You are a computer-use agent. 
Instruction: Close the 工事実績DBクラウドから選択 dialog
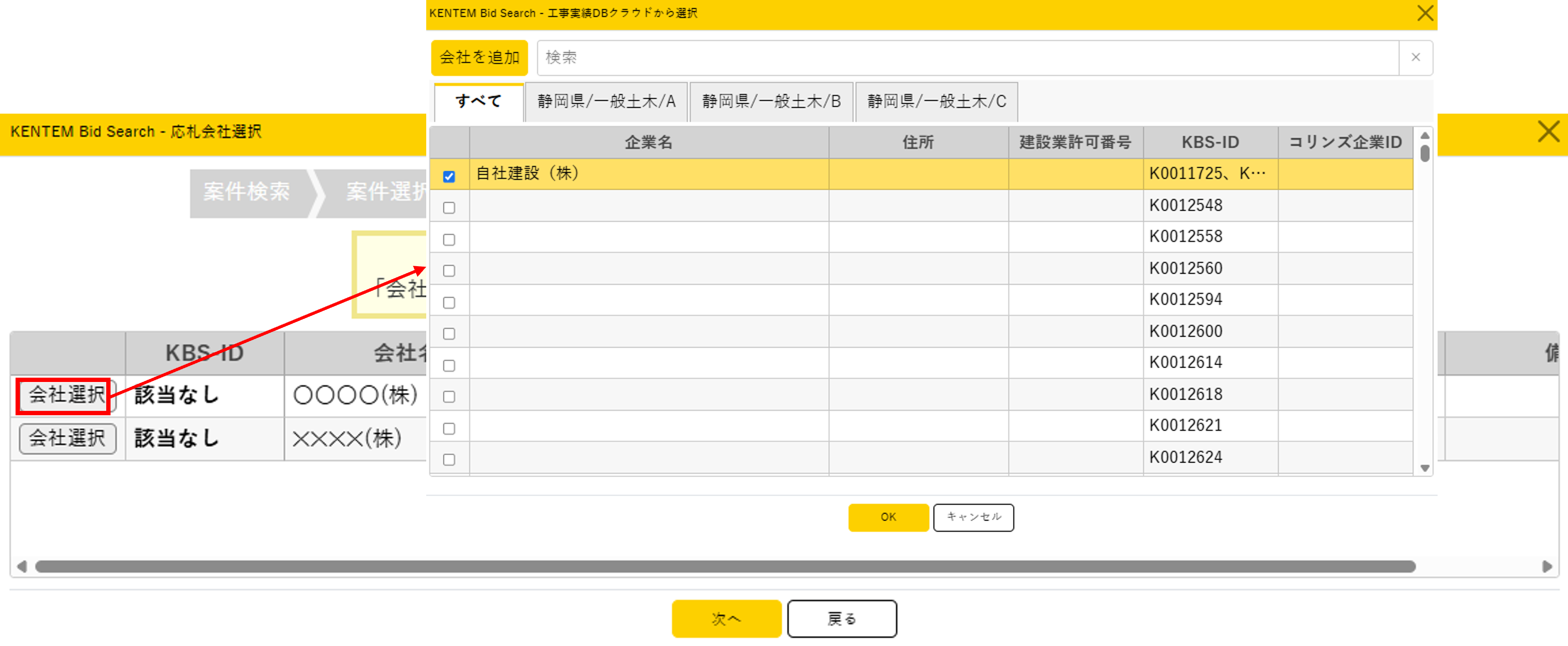coord(1425,13)
